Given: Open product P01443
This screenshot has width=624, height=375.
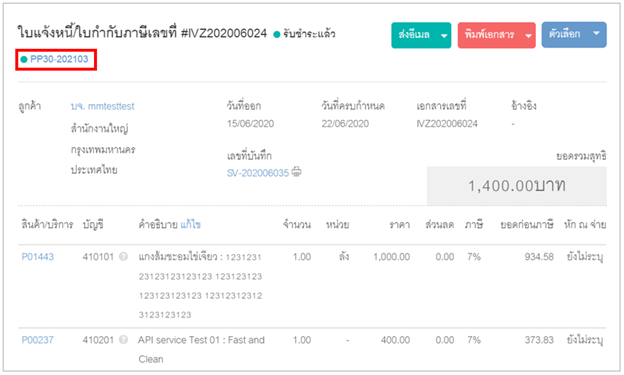Looking at the screenshot, I should (x=37, y=257).
